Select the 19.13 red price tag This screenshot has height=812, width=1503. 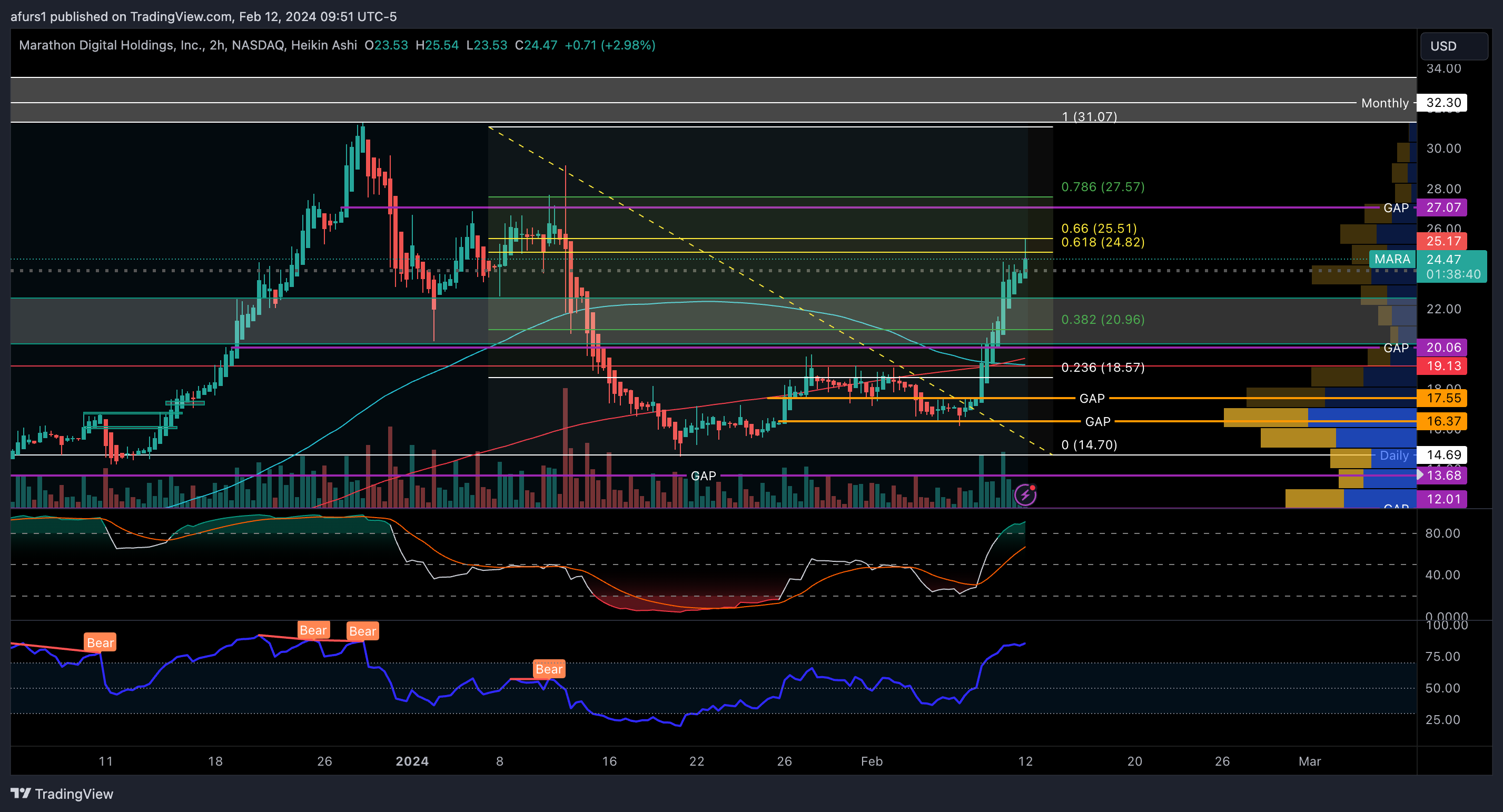[1442, 366]
